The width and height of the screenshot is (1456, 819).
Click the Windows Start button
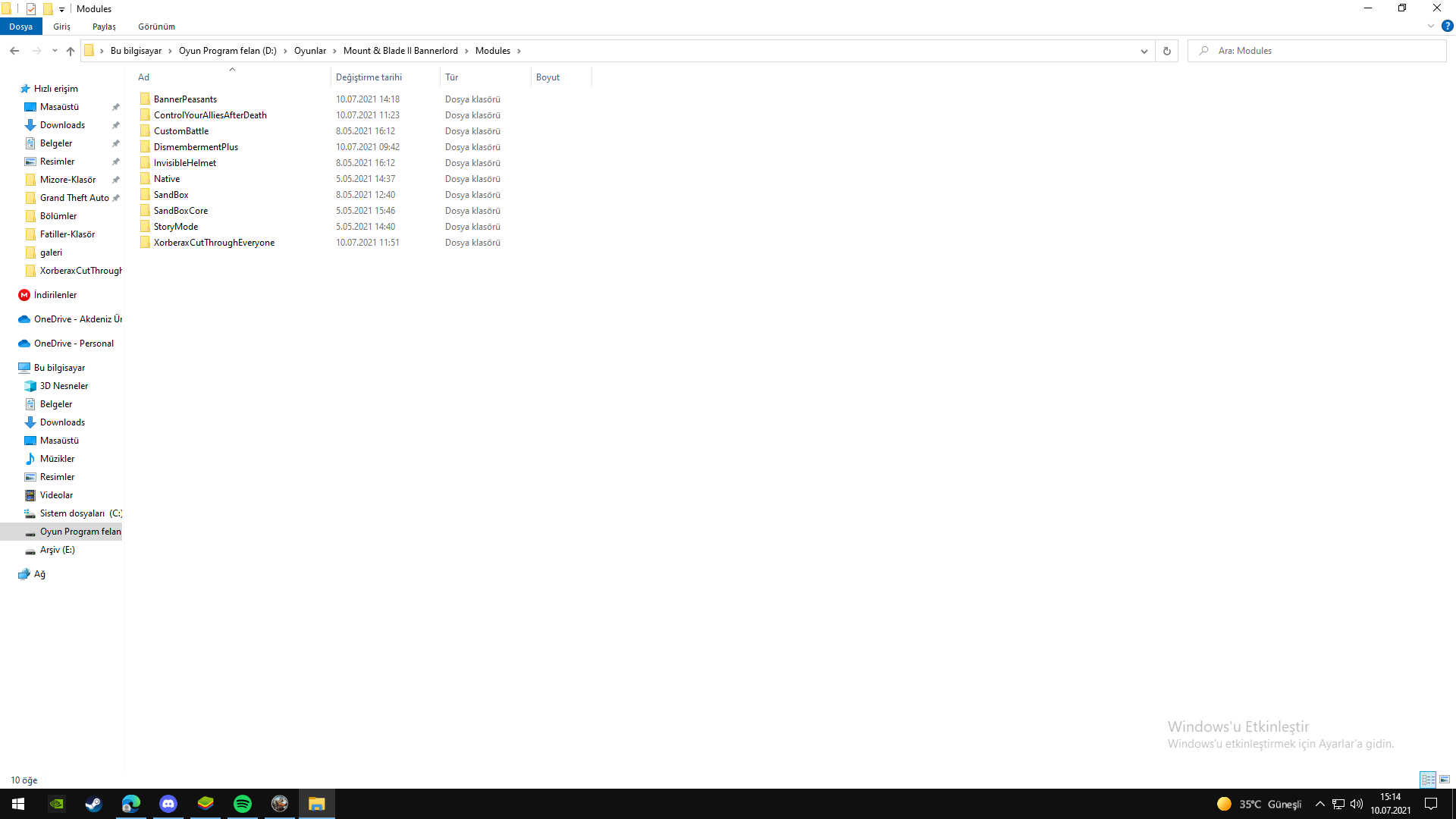[18, 804]
